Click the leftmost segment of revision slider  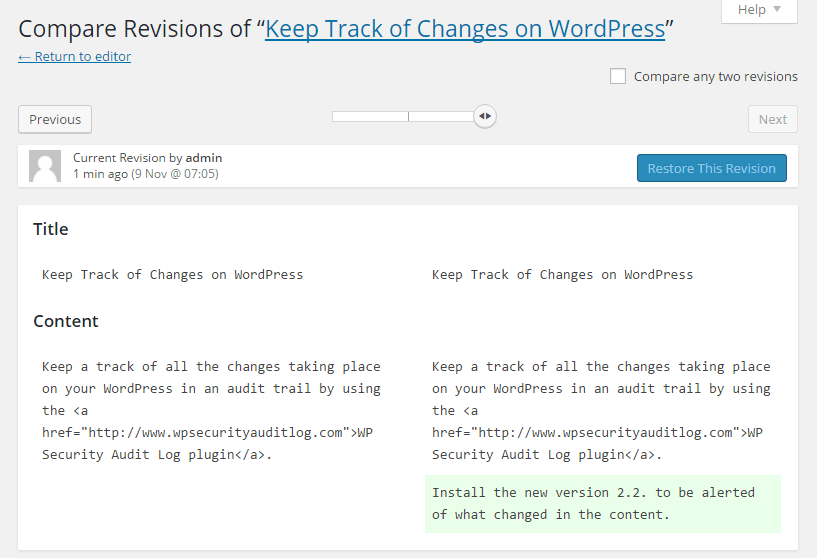tap(370, 116)
